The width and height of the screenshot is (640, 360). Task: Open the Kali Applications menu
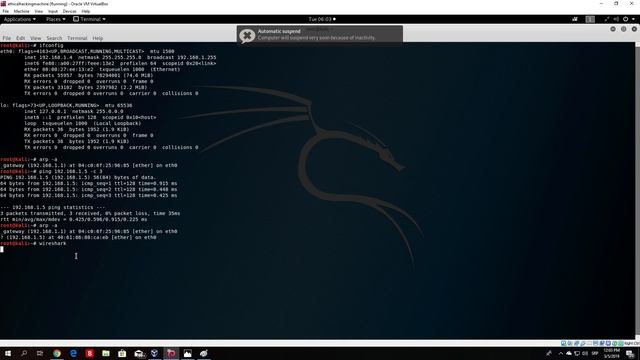(19, 19)
